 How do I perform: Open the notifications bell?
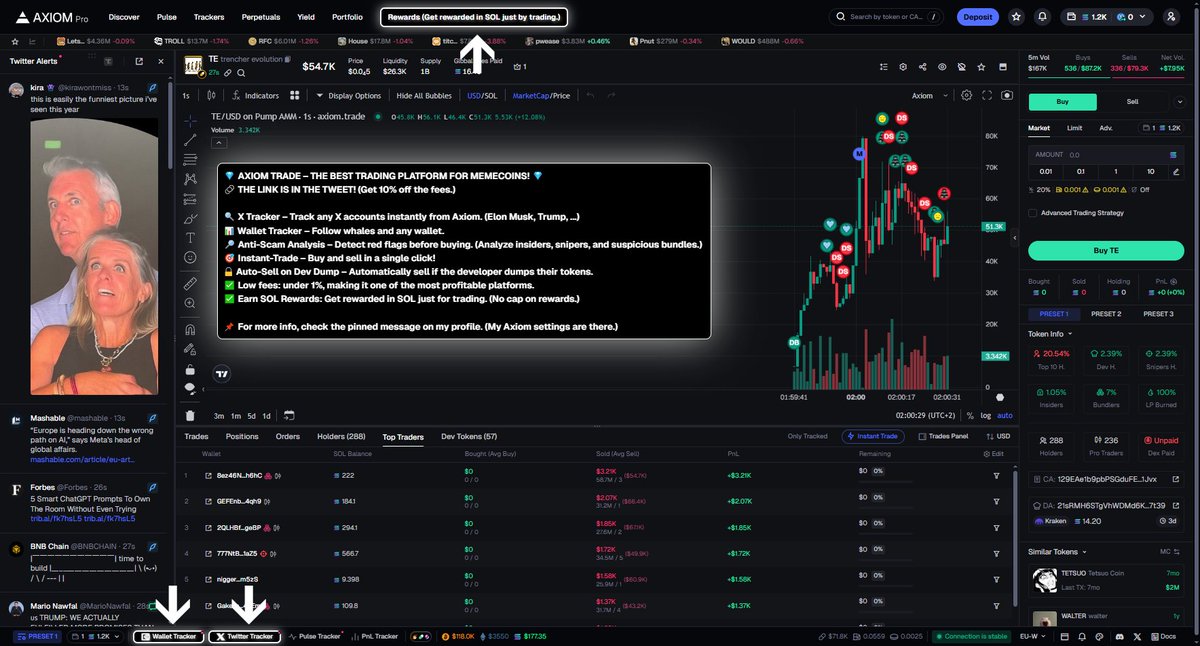(x=1043, y=17)
